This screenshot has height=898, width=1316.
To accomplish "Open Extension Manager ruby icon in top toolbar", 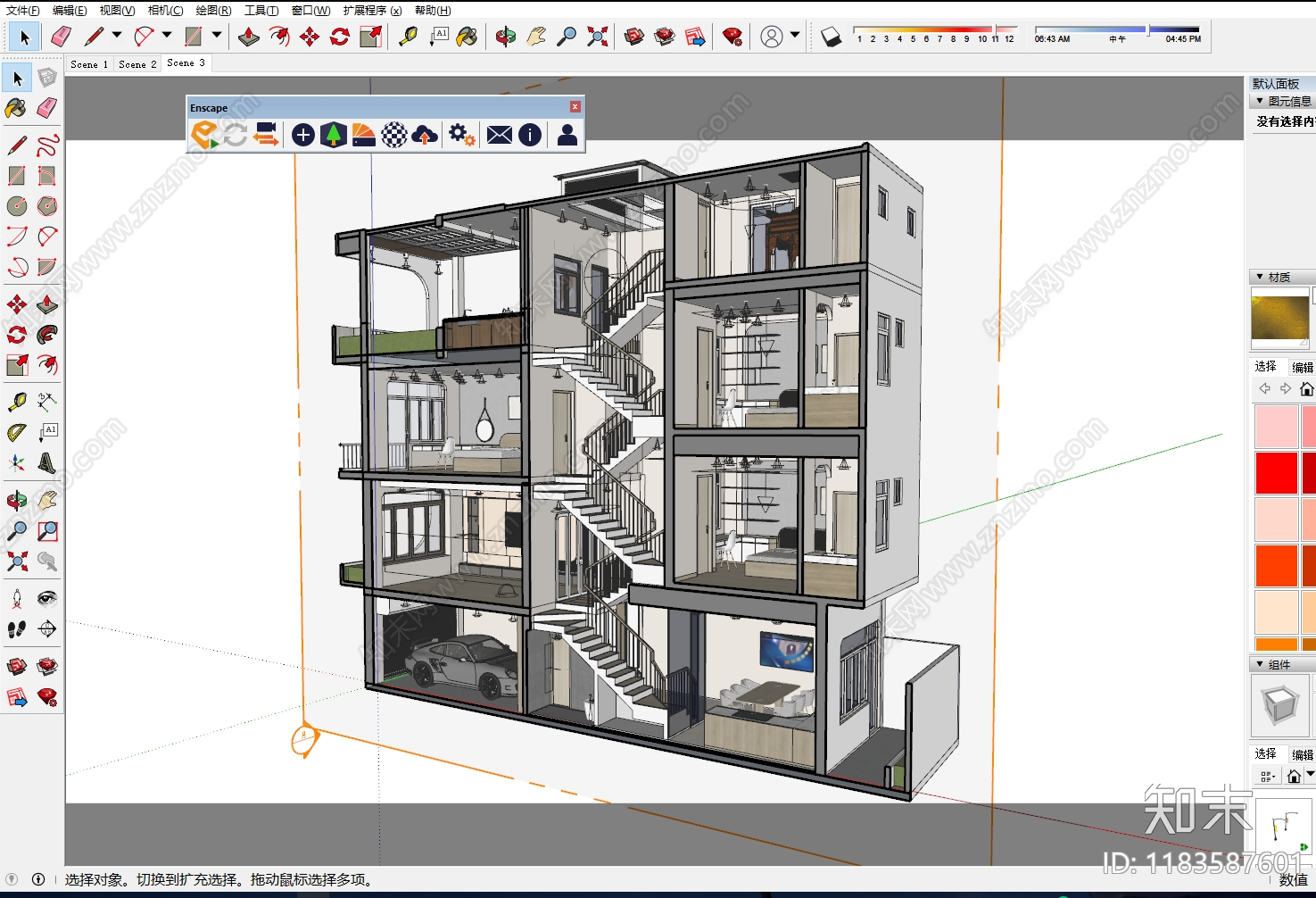I will click(x=732, y=37).
